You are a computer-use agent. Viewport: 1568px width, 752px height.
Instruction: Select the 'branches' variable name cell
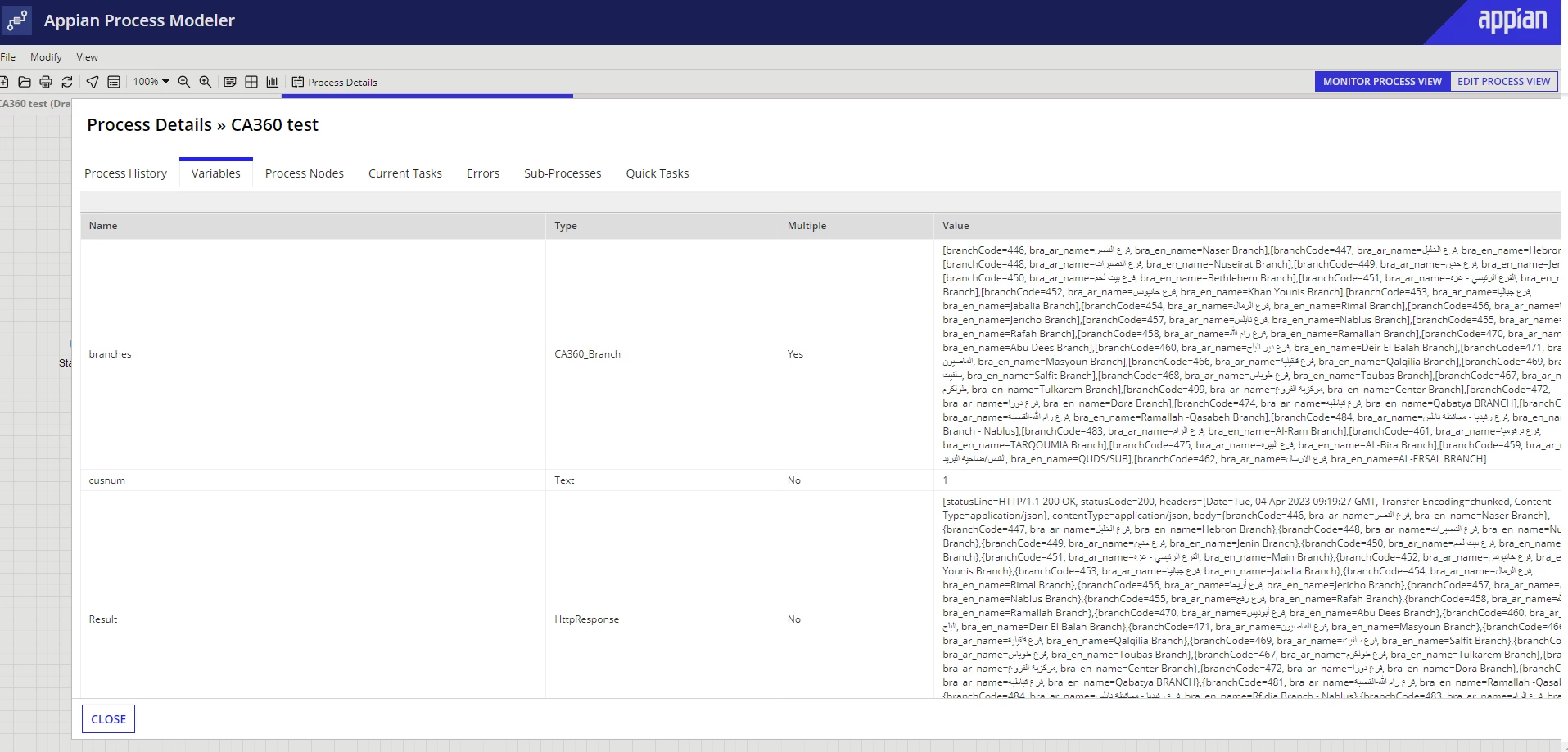tap(313, 354)
